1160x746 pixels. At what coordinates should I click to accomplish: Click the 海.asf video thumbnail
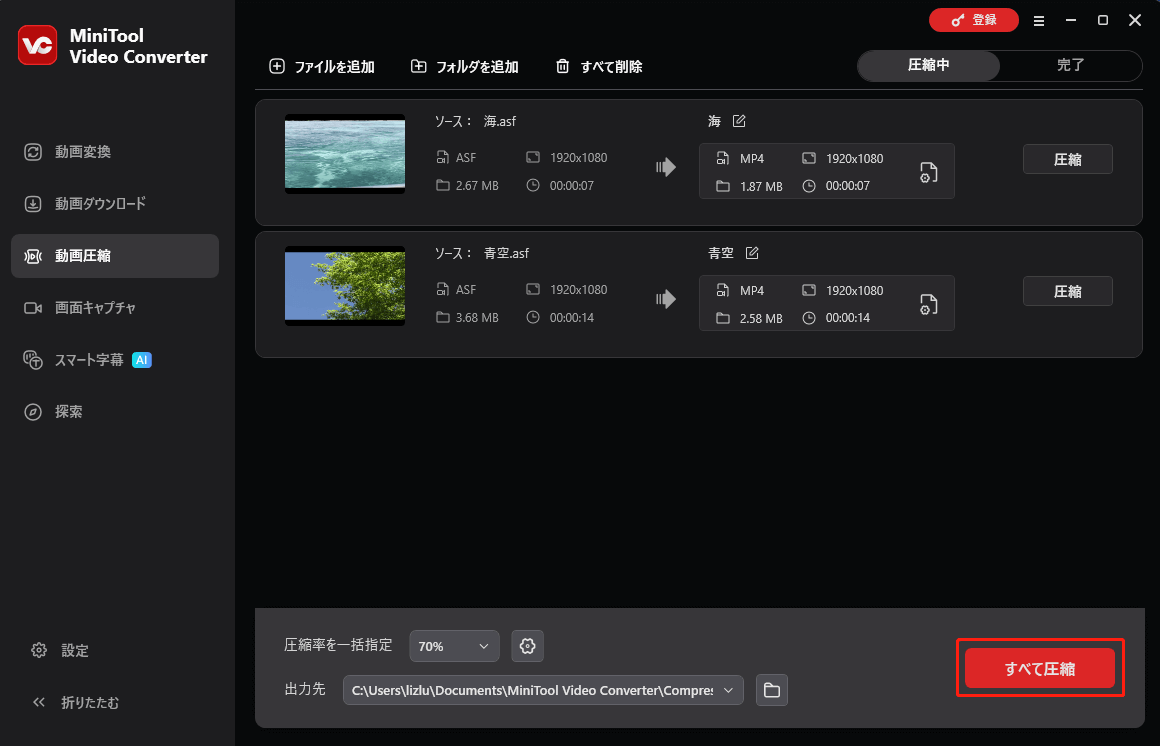(344, 153)
